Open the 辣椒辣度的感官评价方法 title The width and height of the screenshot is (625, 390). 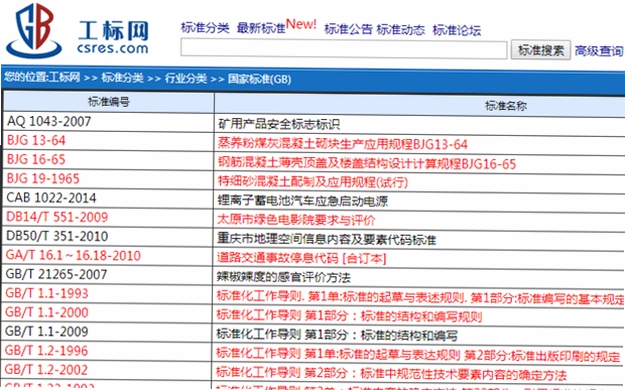[284, 277]
